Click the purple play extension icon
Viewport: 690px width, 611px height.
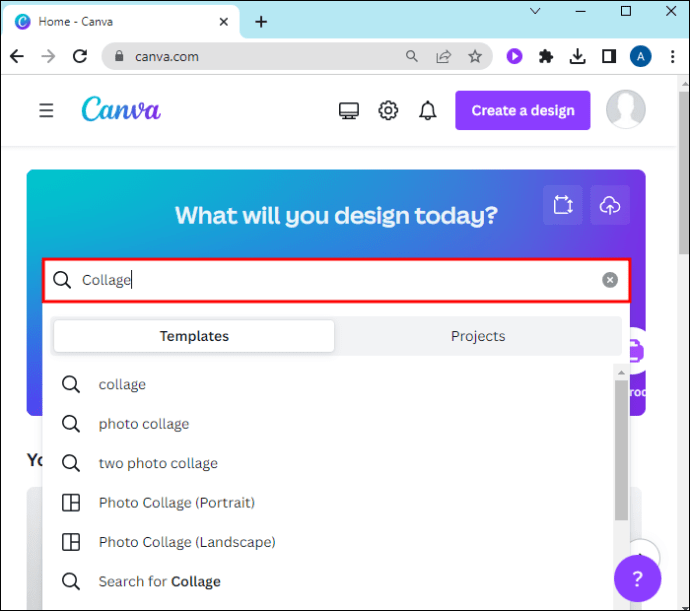[x=514, y=56]
